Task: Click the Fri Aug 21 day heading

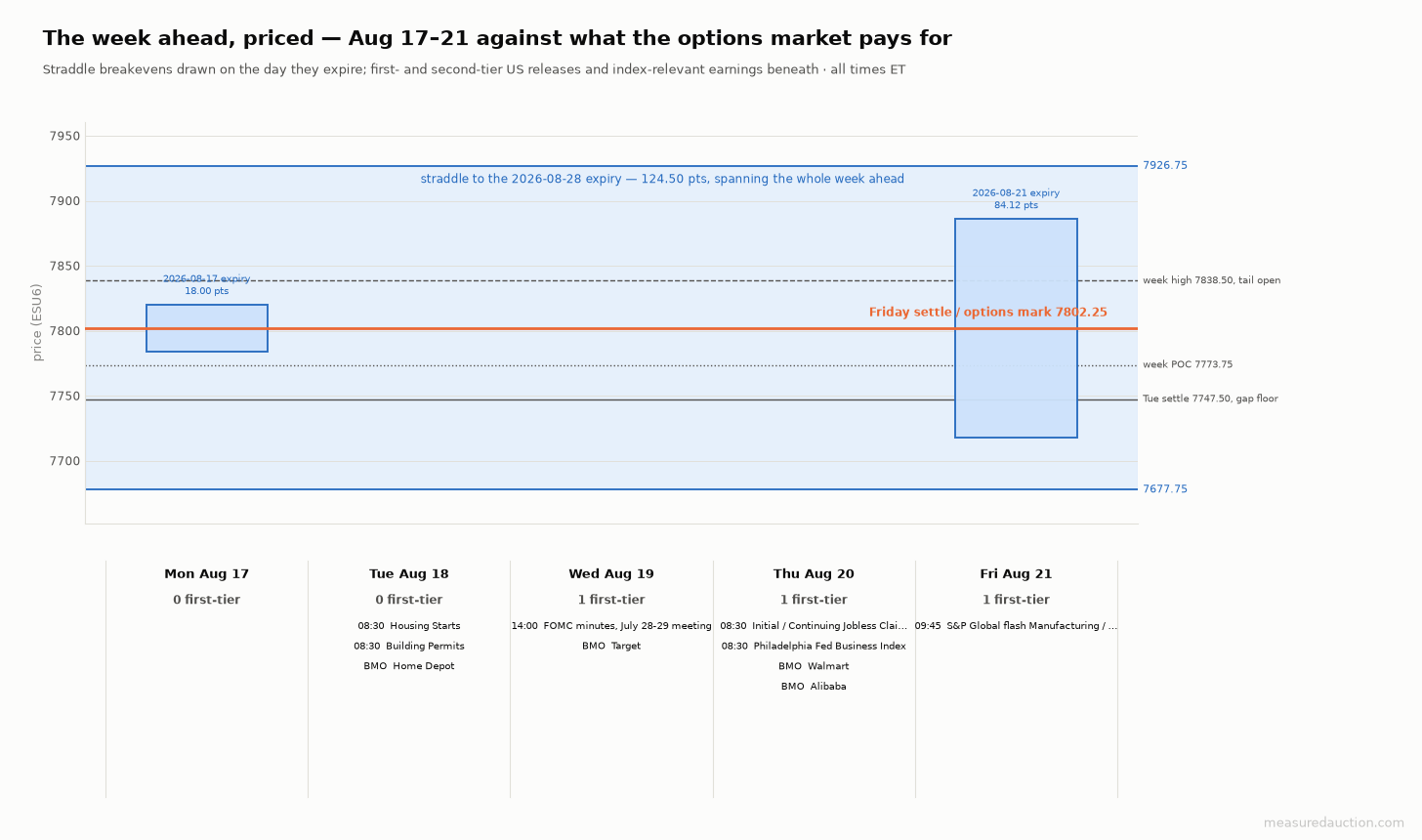Action: (1016, 574)
